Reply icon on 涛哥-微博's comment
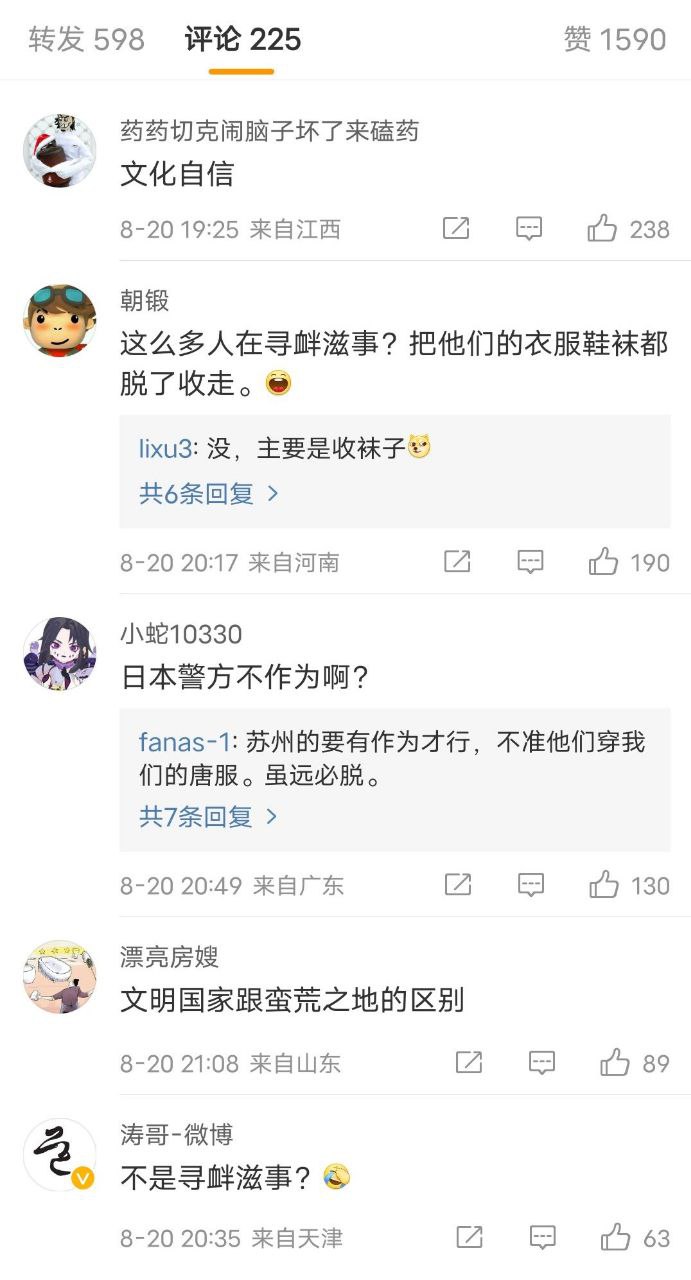This screenshot has width=691, height=1280. click(x=542, y=1238)
